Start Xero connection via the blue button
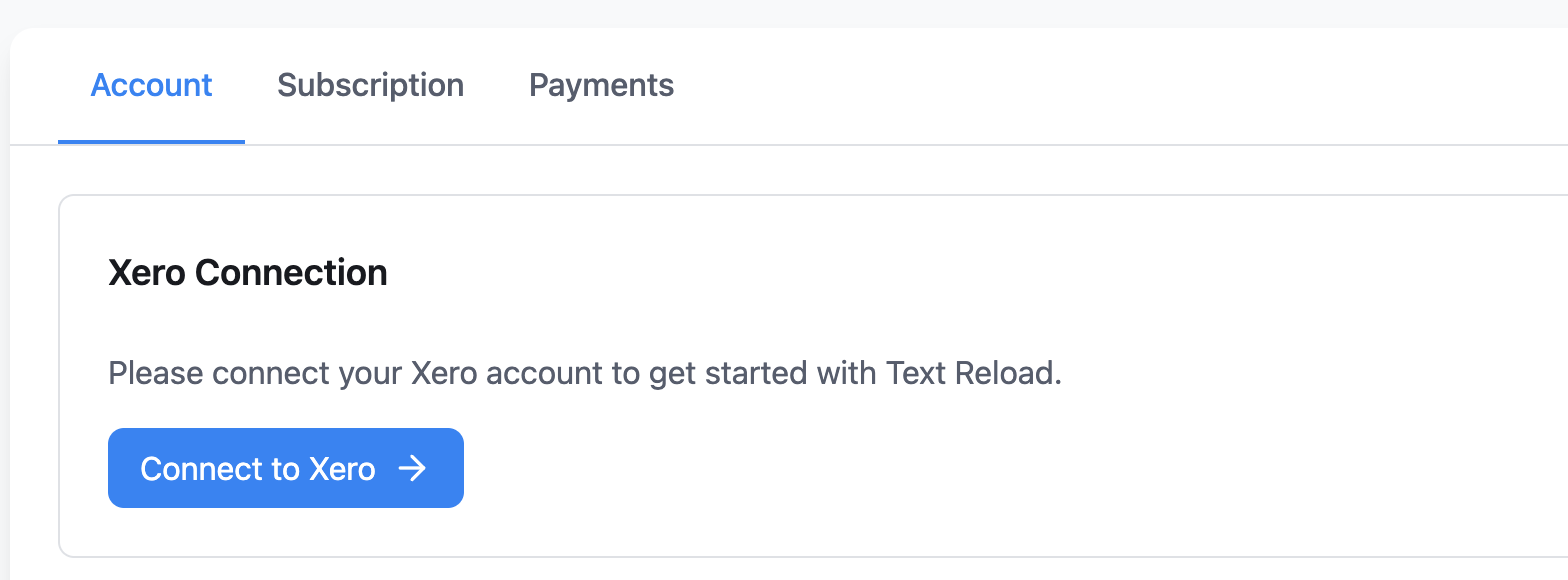 285,468
